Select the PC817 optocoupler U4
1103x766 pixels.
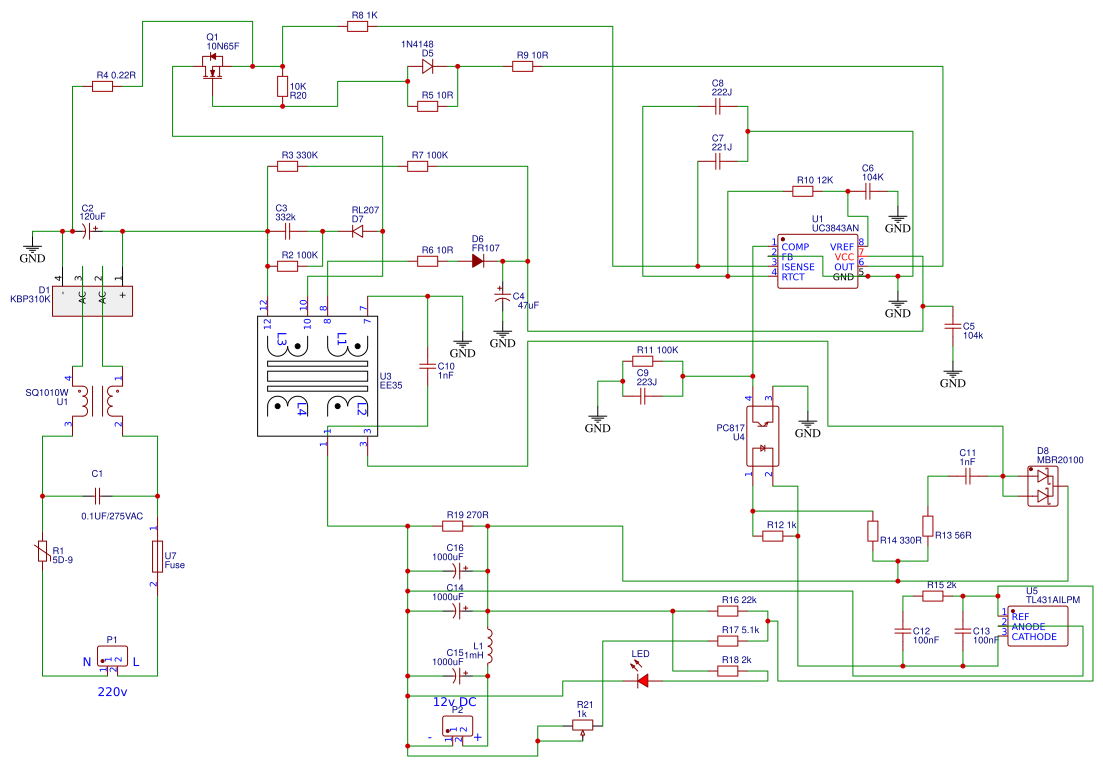tap(762, 436)
